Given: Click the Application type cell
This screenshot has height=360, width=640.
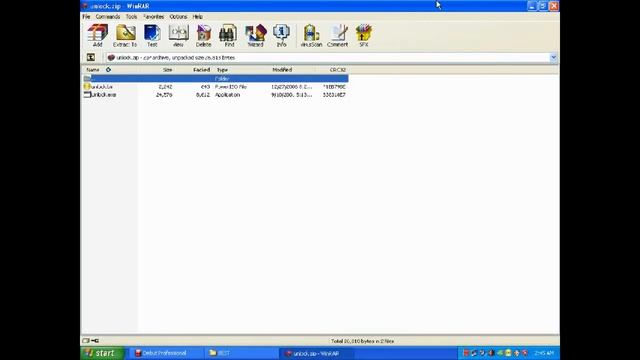Looking at the screenshot, I should (227, 95).
